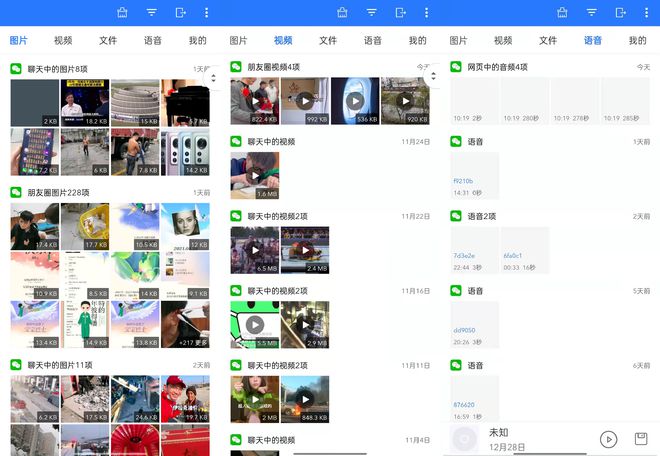Play the 992 KB moments video
The image size is (660, 456).
click(x=305, y=101)
